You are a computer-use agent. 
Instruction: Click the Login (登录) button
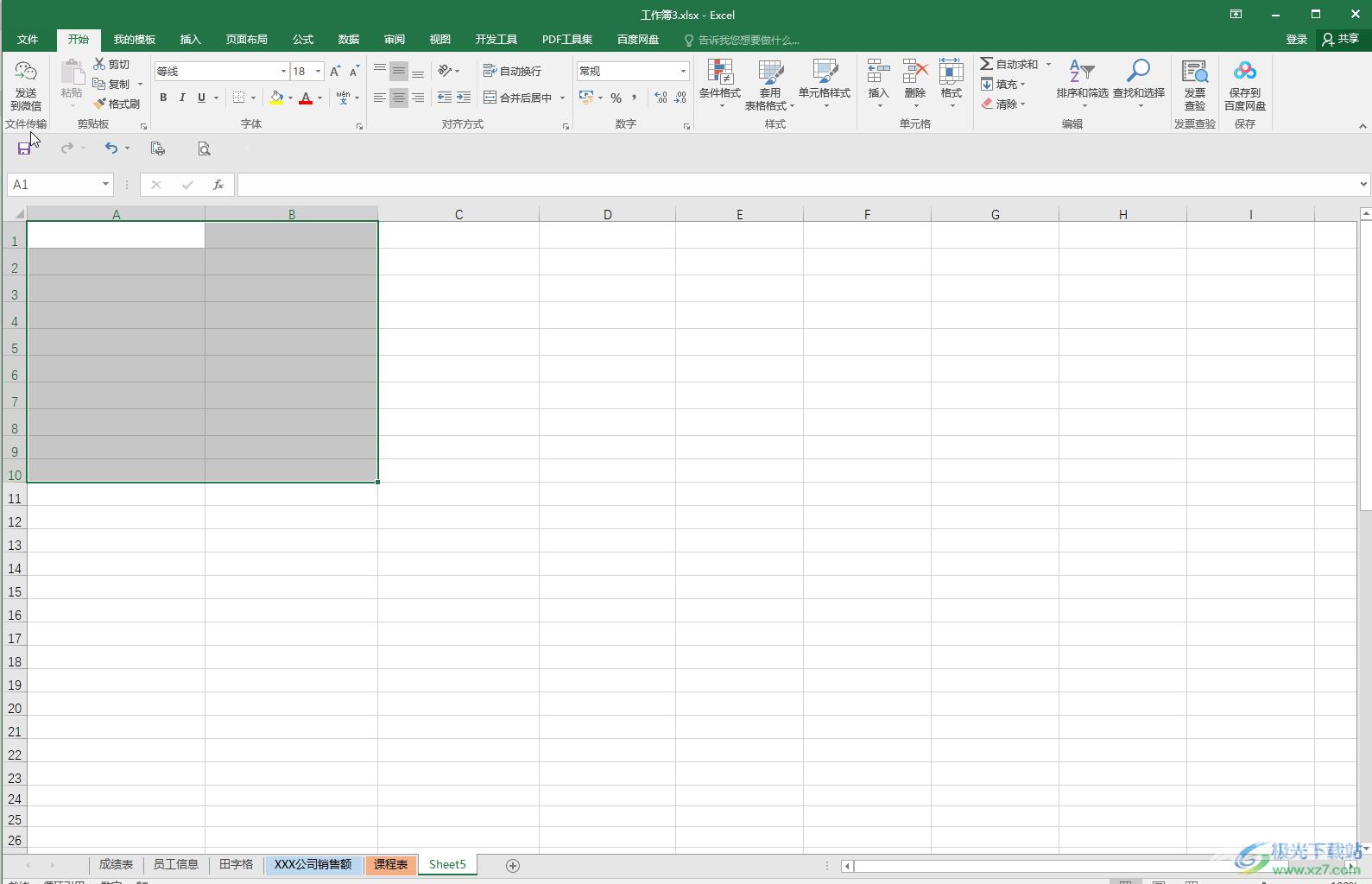pyautogui.click(x=1296, y=40)
